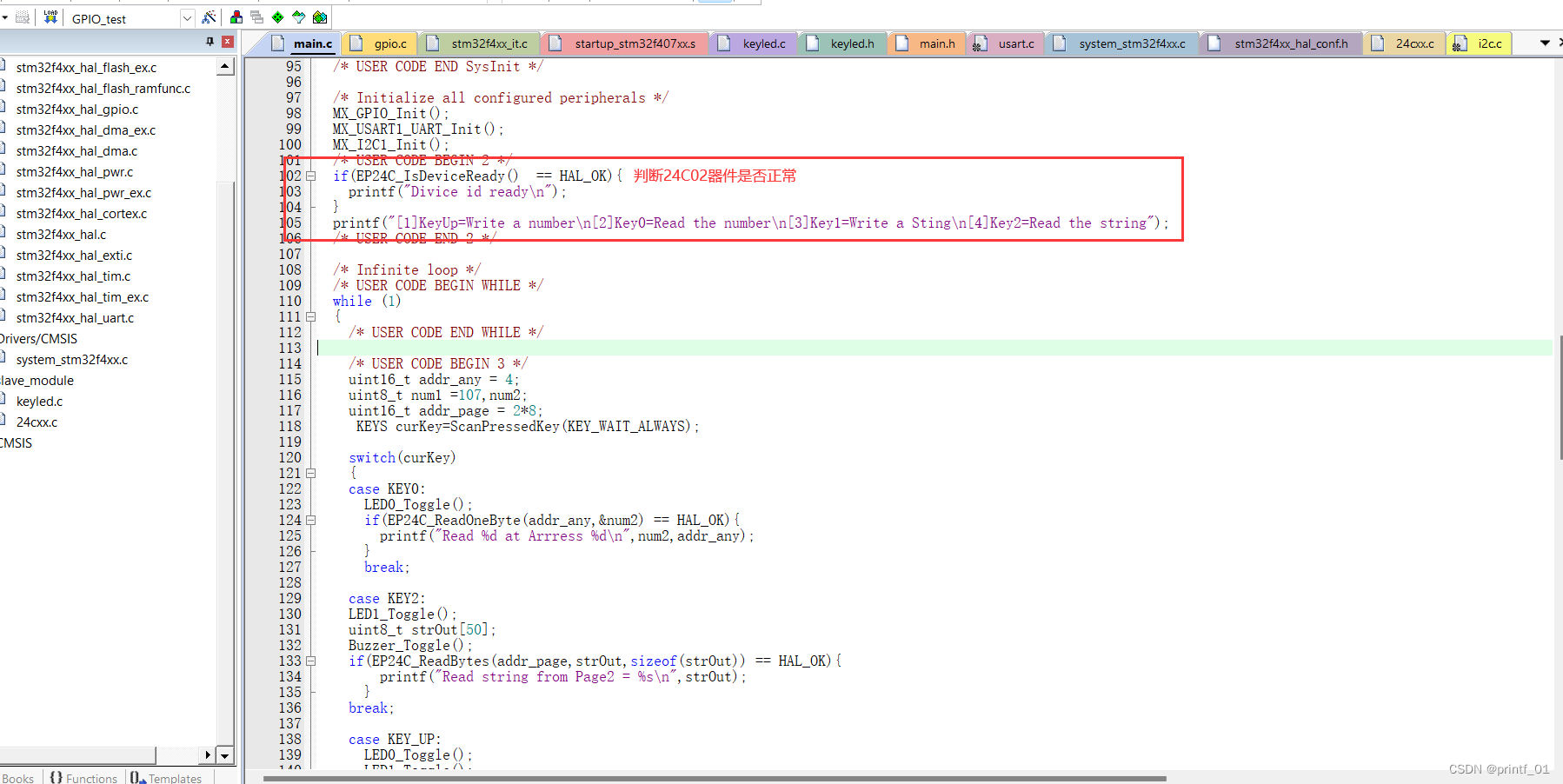This screenshot has width=1563, height=784.
Task: Select stm32f4xx_hal.c in project tree
Action: [61, 234]
